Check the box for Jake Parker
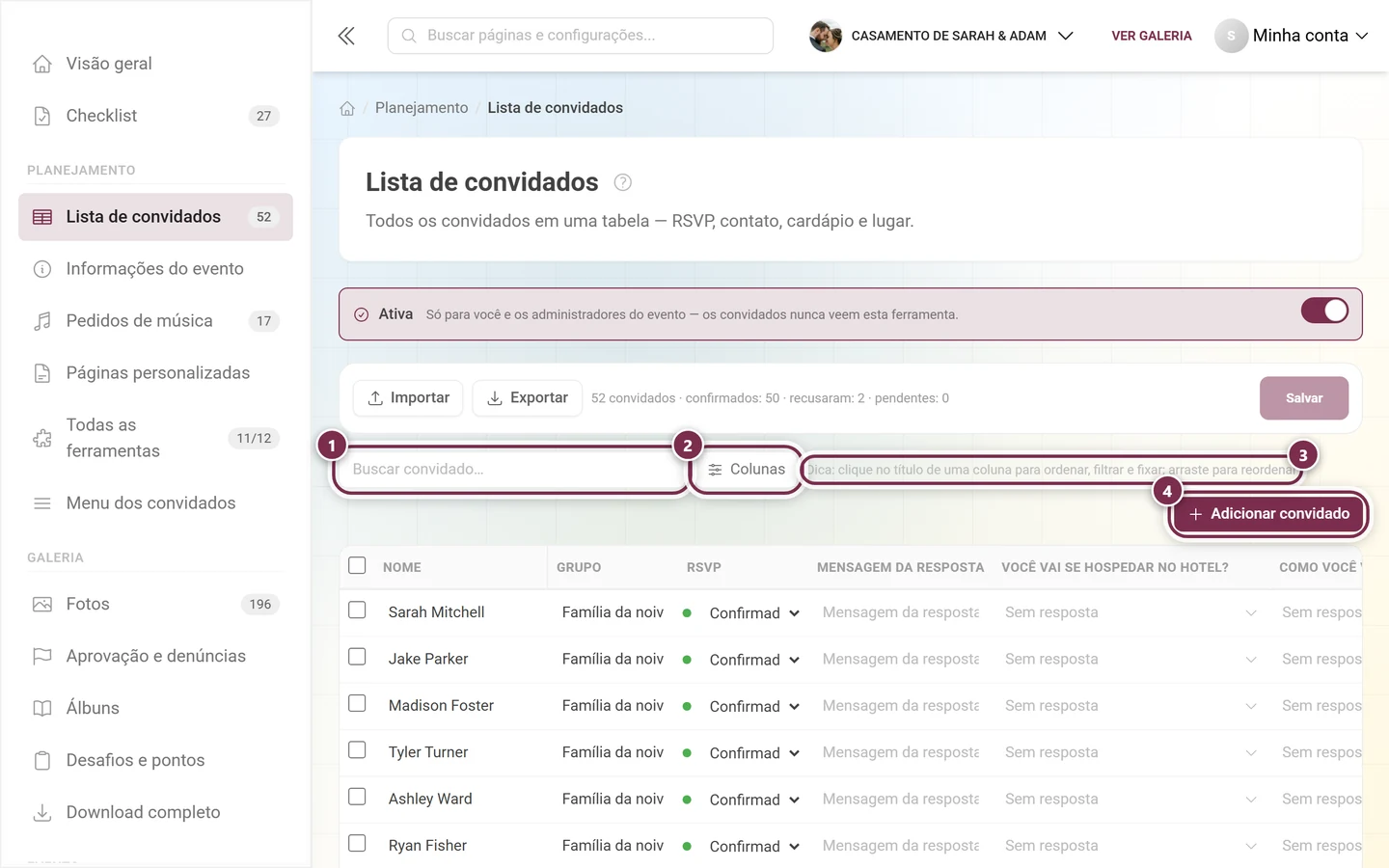Screen dimensions: 1389x868 [x=357, y=657]
